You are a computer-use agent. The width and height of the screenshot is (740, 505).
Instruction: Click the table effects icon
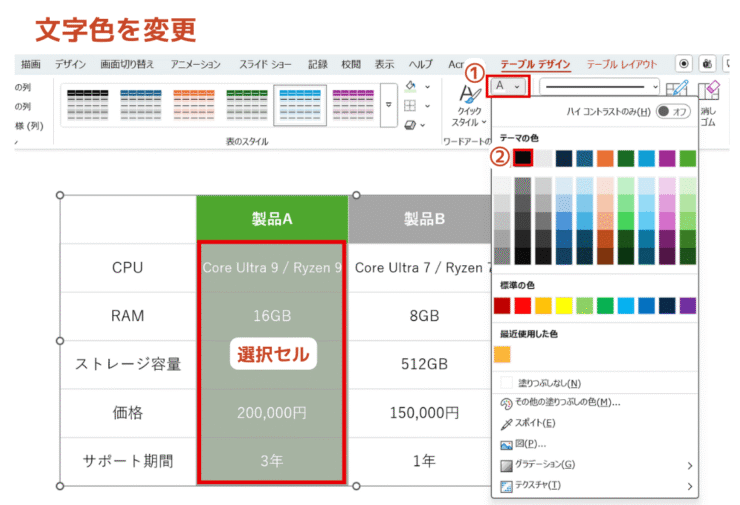pos(412,125)
